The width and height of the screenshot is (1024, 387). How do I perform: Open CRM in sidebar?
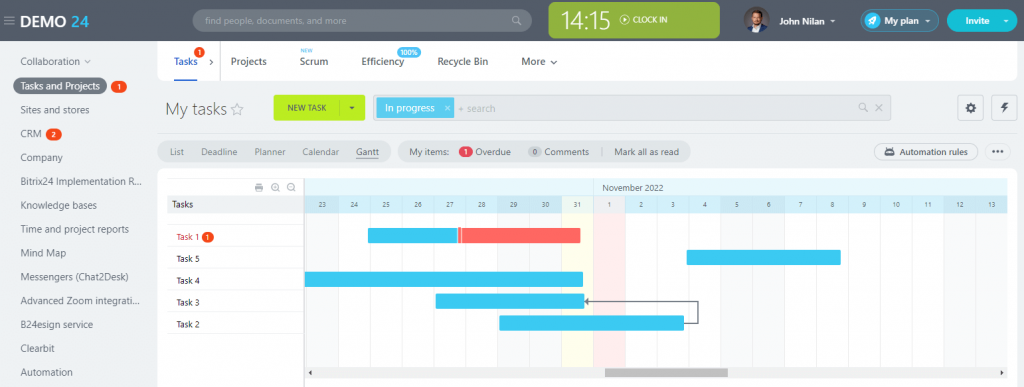click(31, 134)
